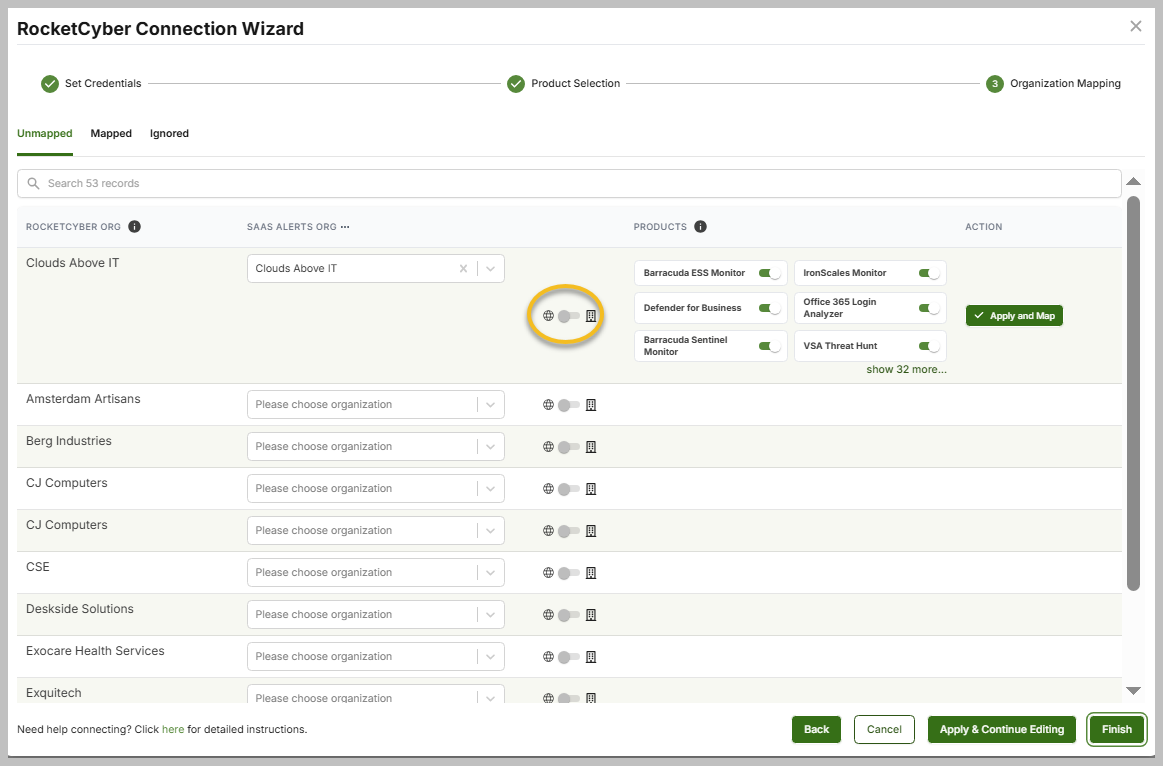The width and height of the screenshot is (1163, 766).
Task: Select the Berg Industries organization name
Action: pos(69,441)
